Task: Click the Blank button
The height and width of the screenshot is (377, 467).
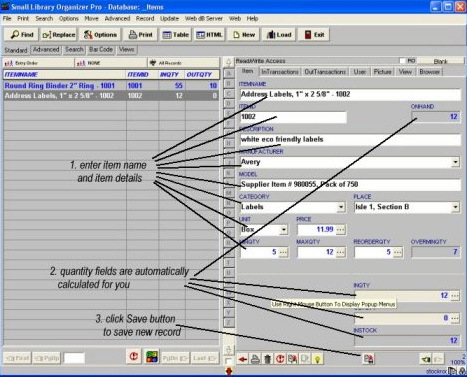Action: pos(440,61)
